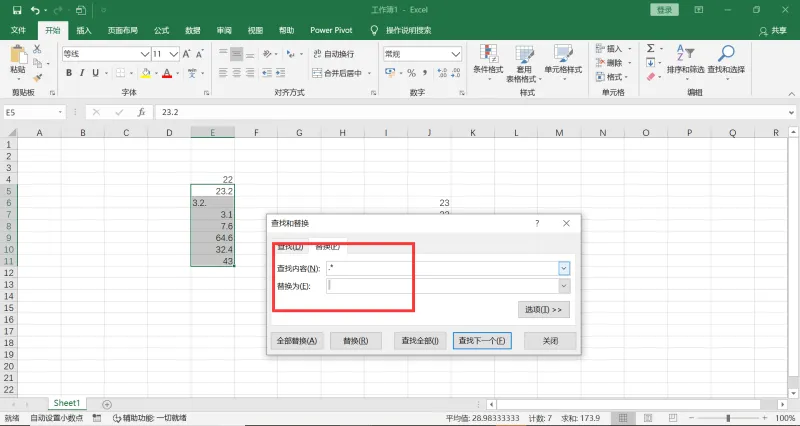The image size is (800, 426).
Task: Click the Comma Style icon
Action: pos(424,73)
